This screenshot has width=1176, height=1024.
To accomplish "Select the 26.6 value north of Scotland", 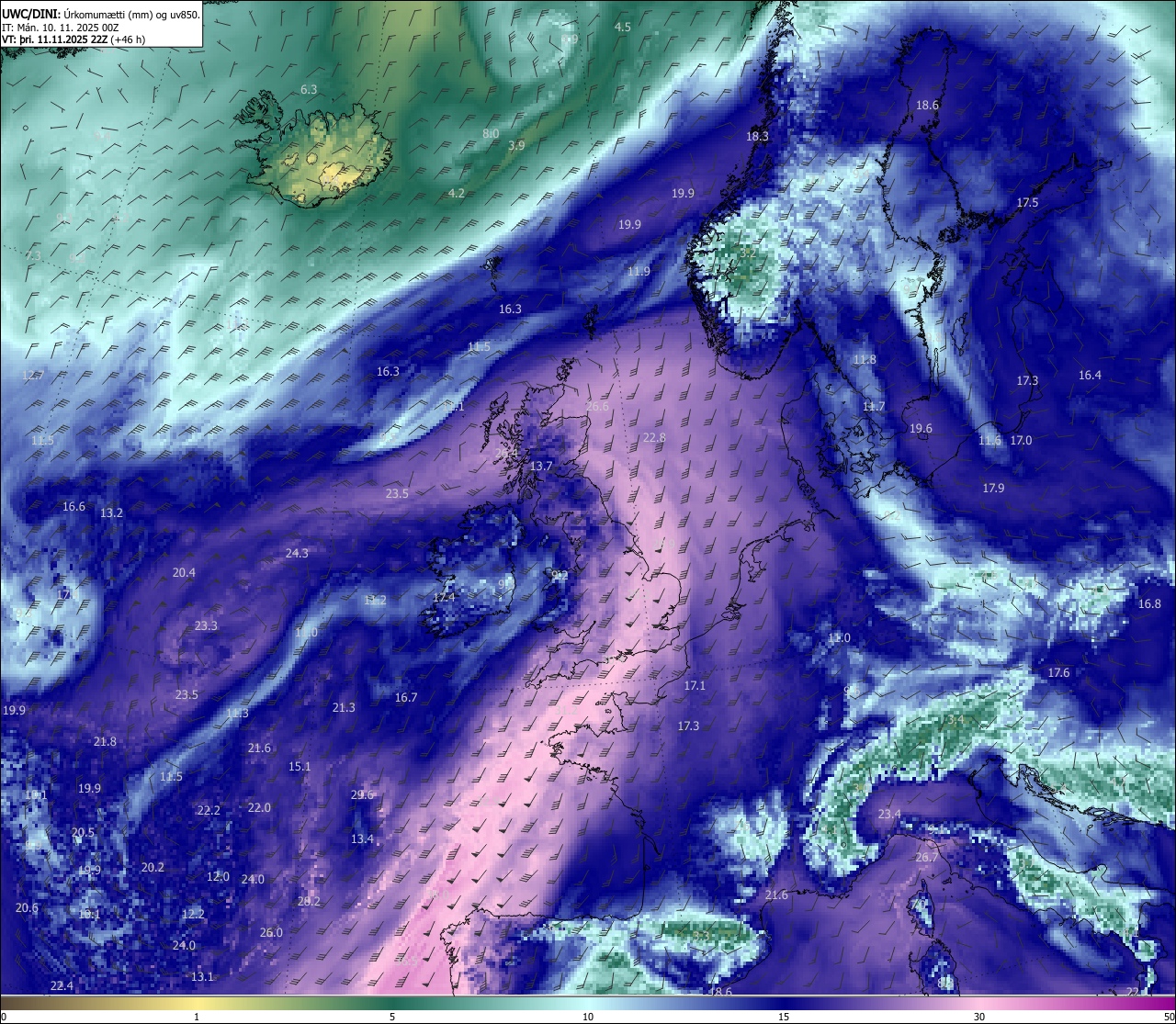I will 597,406.
